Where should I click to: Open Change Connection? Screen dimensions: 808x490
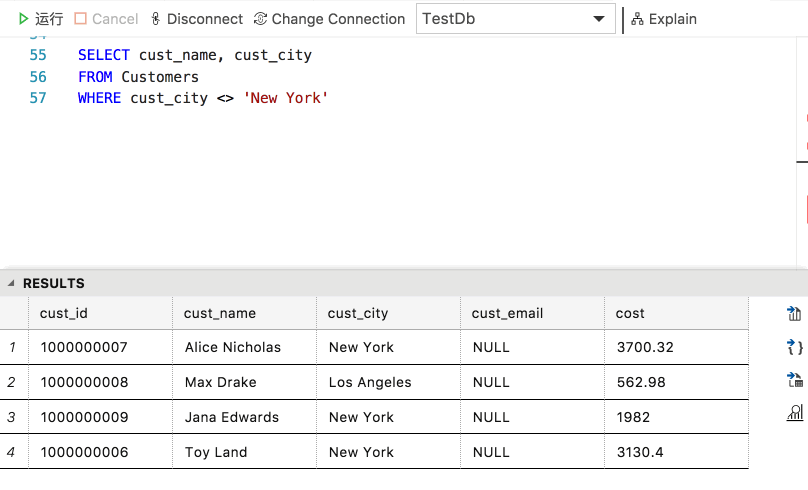point(329,19)
